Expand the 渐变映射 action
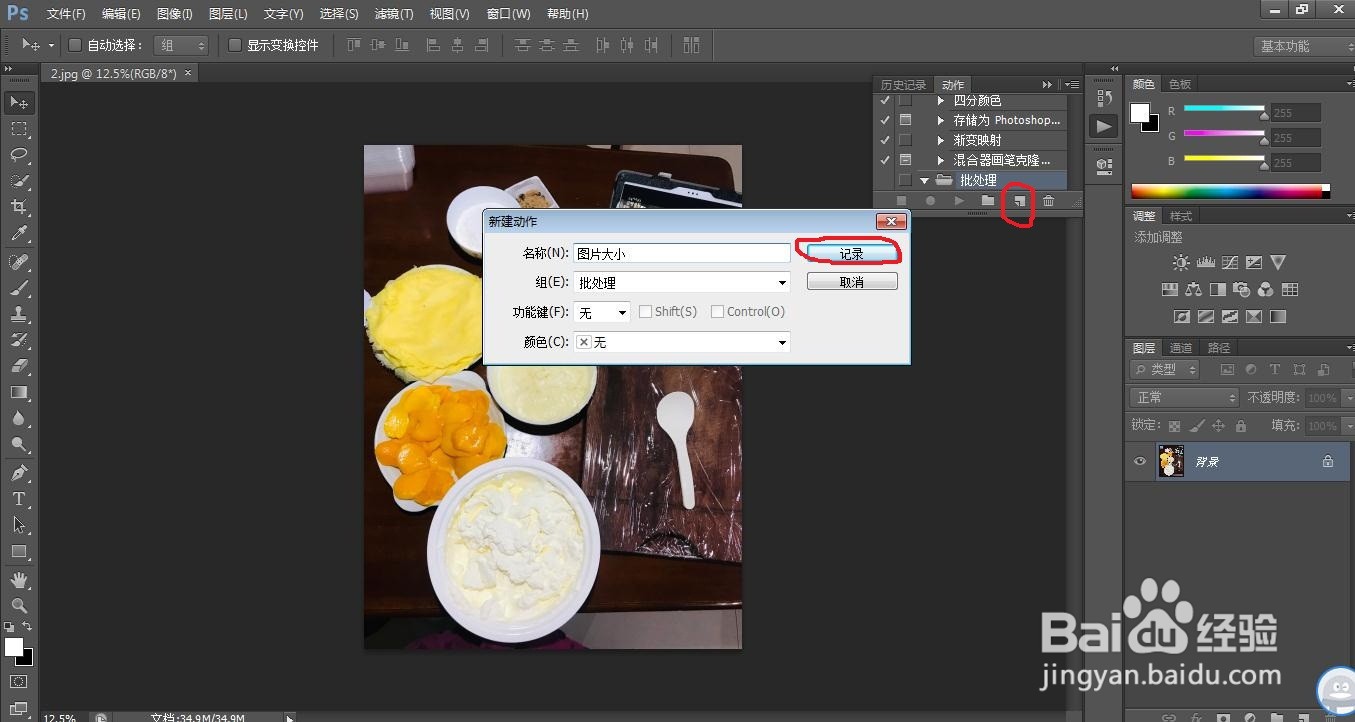The height and width of the screenshot is (722, 1355). click(941, 141)
